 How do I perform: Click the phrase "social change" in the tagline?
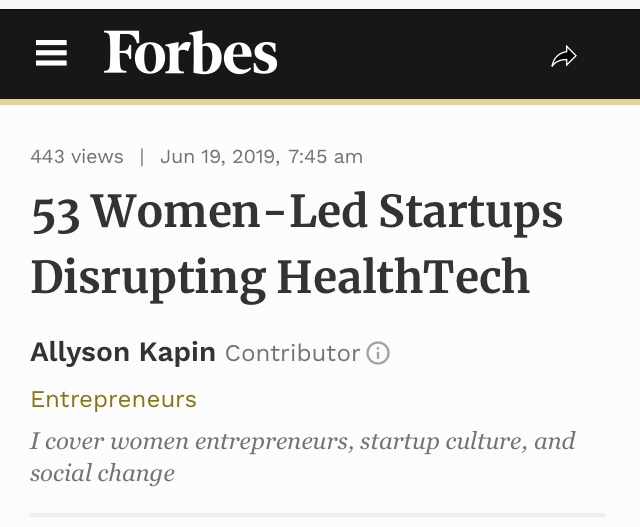102,473
